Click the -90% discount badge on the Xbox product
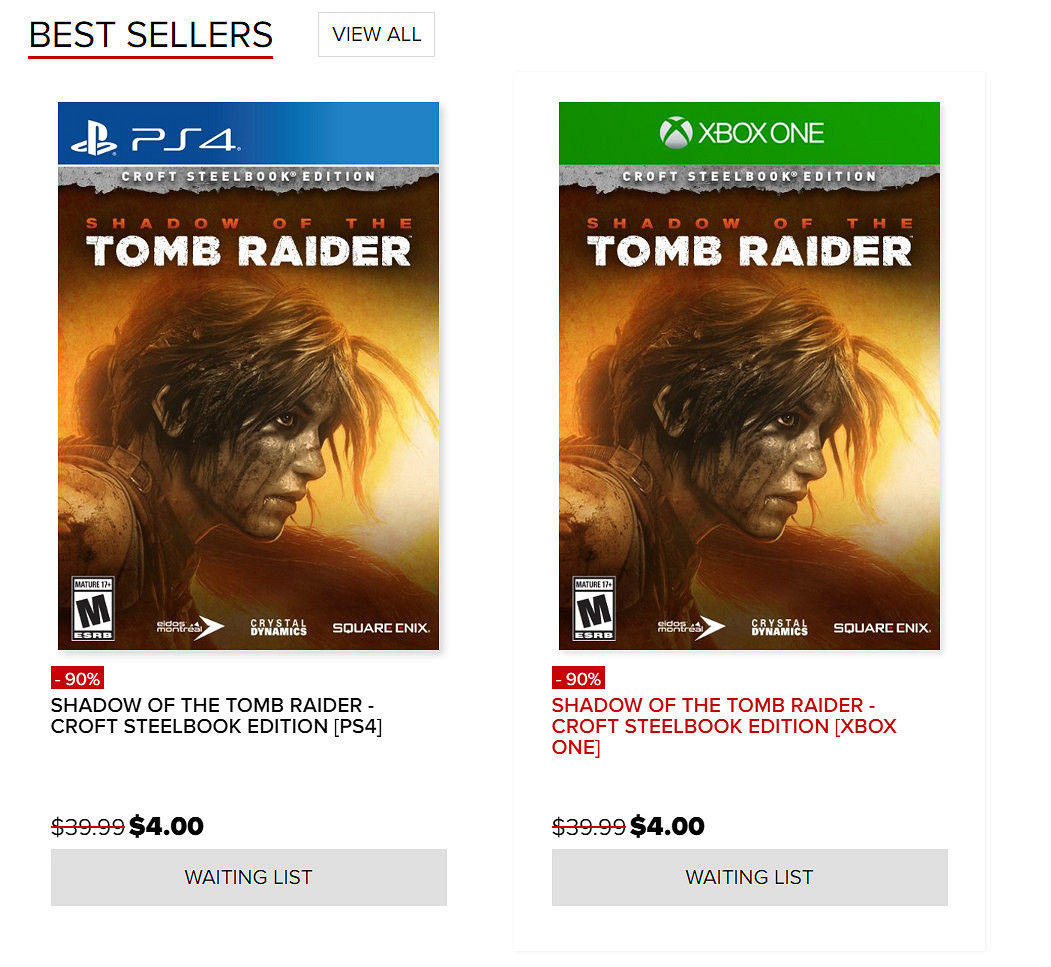The image size is (1051, 967). pyautogui.click(x=578, y=679)
